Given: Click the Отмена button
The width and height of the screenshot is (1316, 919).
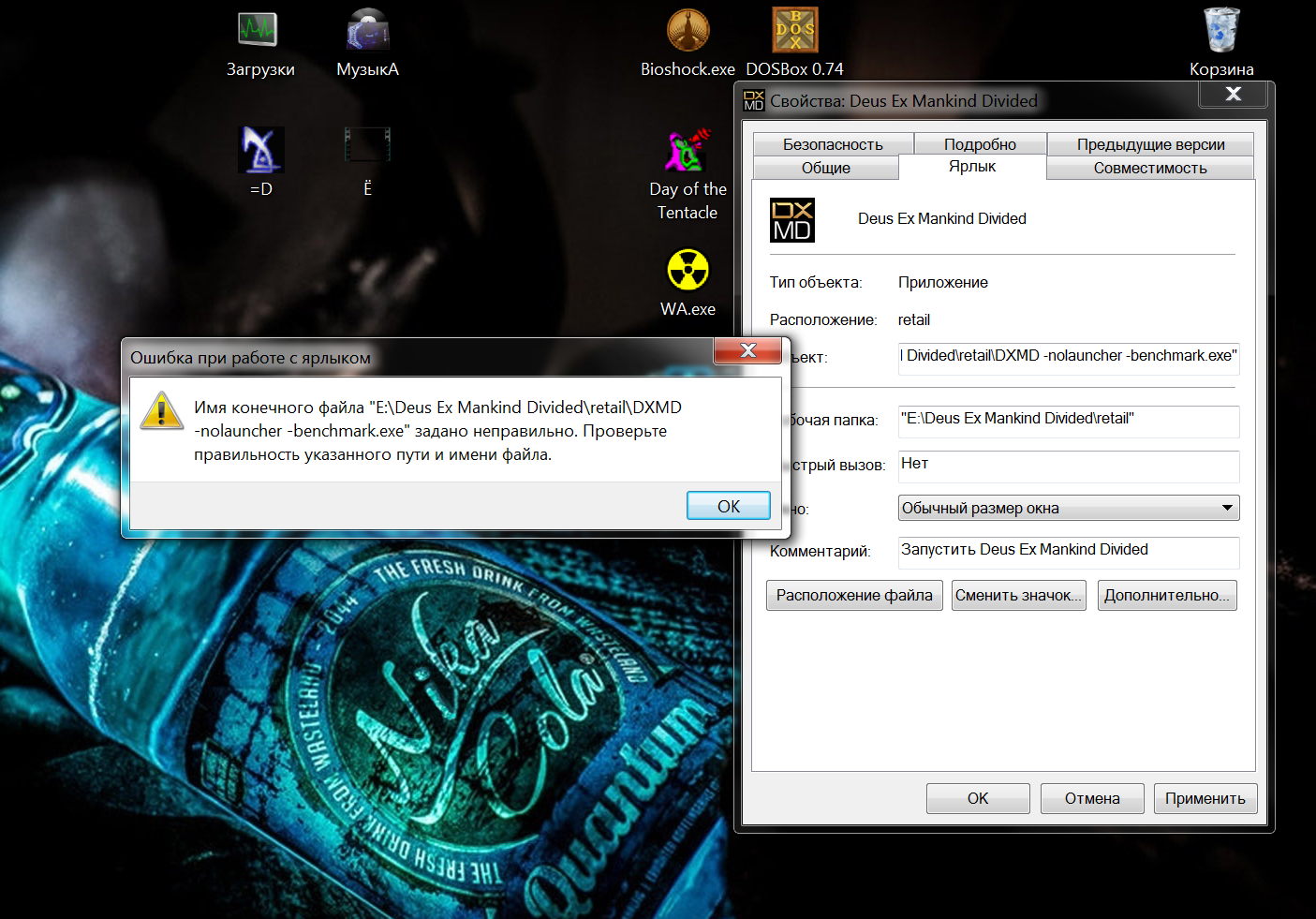Looking at the screenshot, I should (x=1092, y=798).
